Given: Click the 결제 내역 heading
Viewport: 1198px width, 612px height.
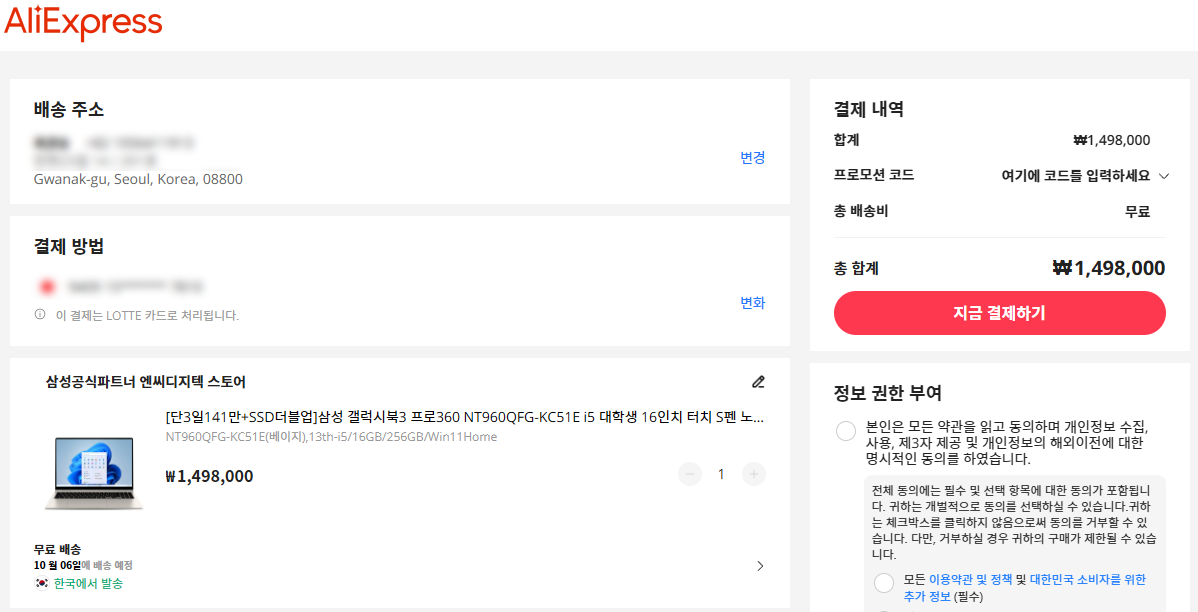Looking at the screenshot, I should (x=869, y=109).
